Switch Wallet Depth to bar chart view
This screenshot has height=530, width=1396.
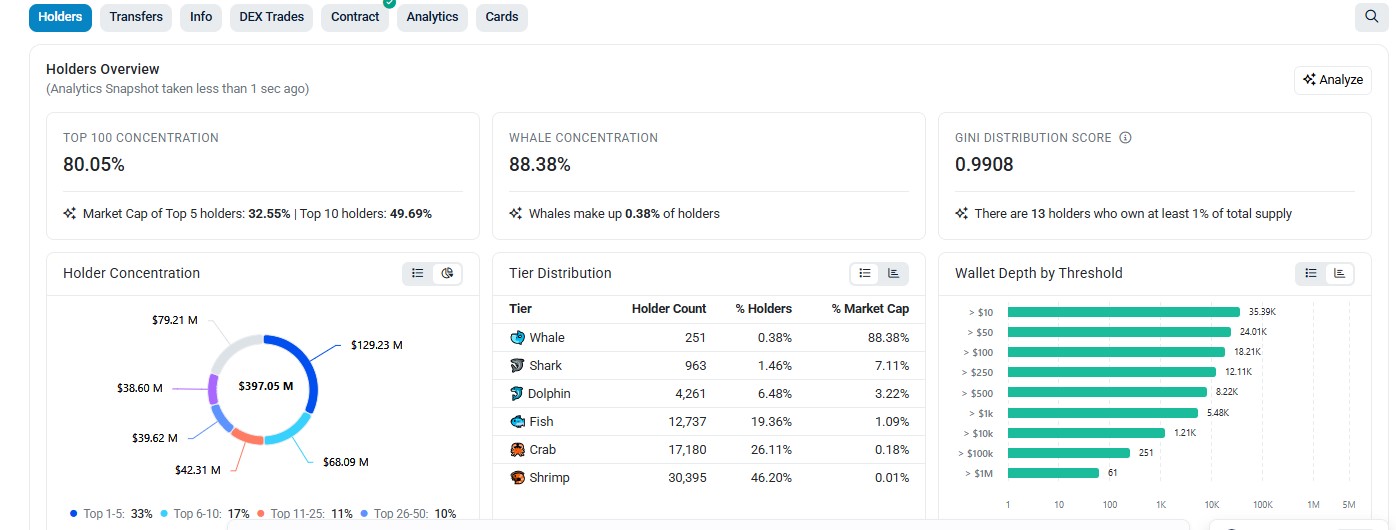click(1339, 273)
